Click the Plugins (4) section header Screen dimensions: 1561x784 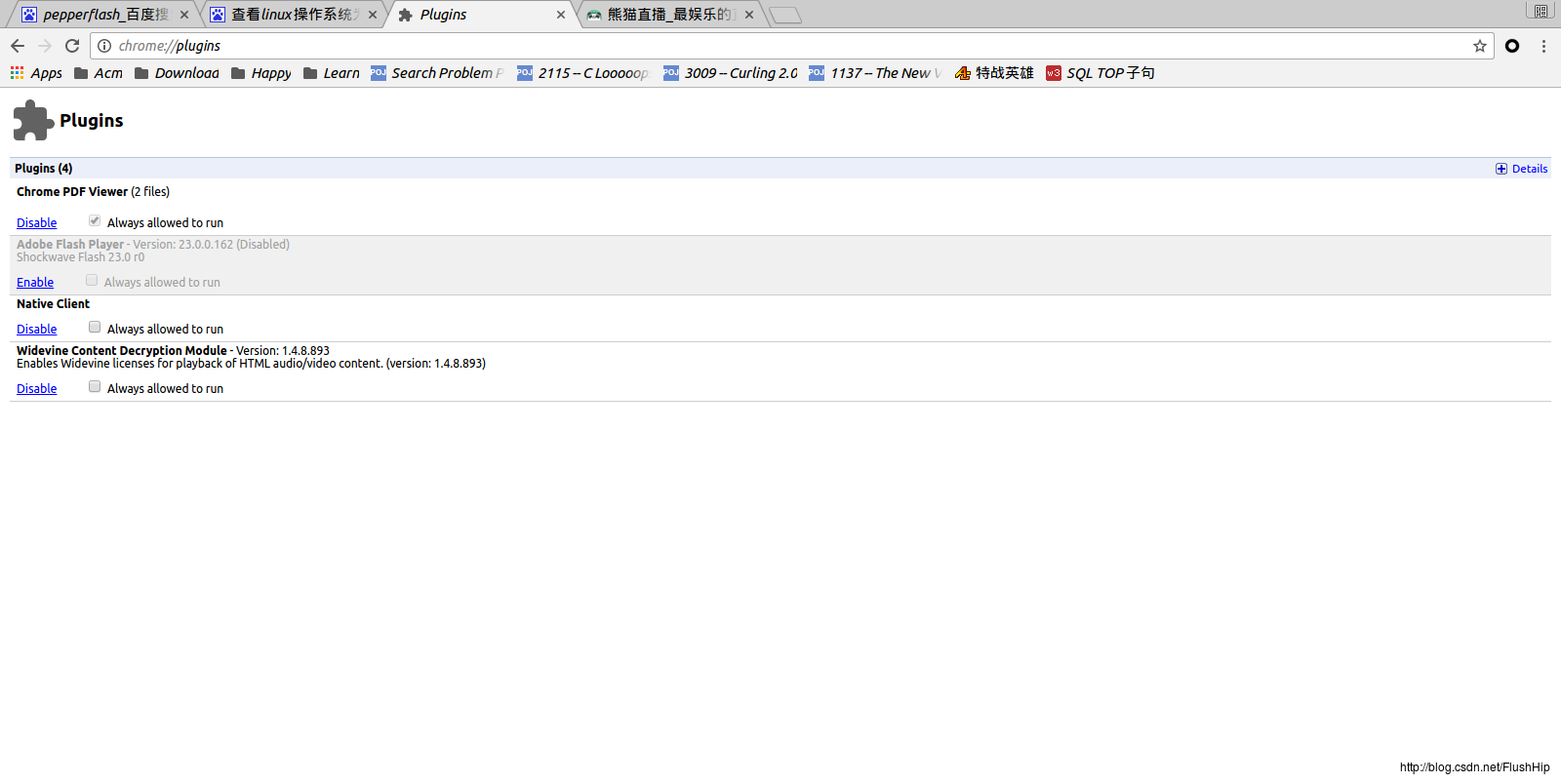(780, 168)
